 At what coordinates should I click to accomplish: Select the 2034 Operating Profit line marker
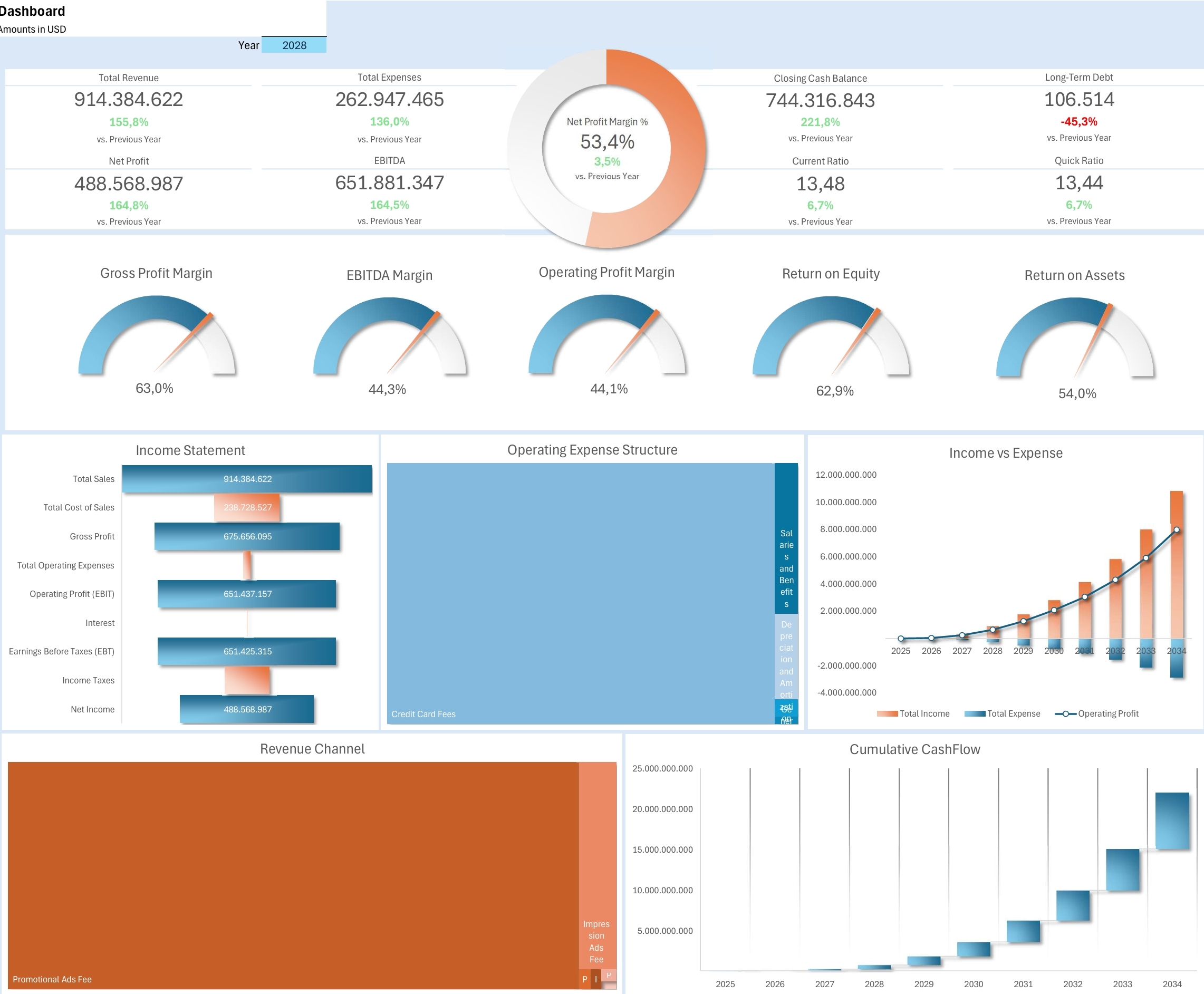pos(1177,530)
